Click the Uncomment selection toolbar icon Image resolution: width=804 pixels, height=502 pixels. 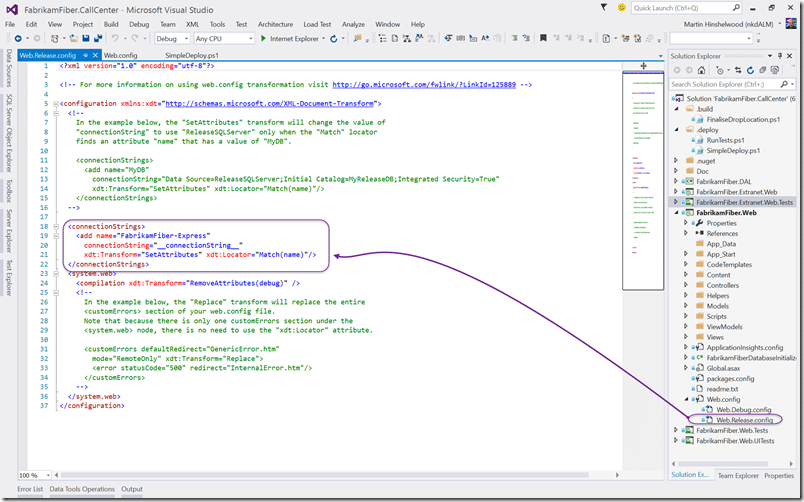click(x=526, y=38)
